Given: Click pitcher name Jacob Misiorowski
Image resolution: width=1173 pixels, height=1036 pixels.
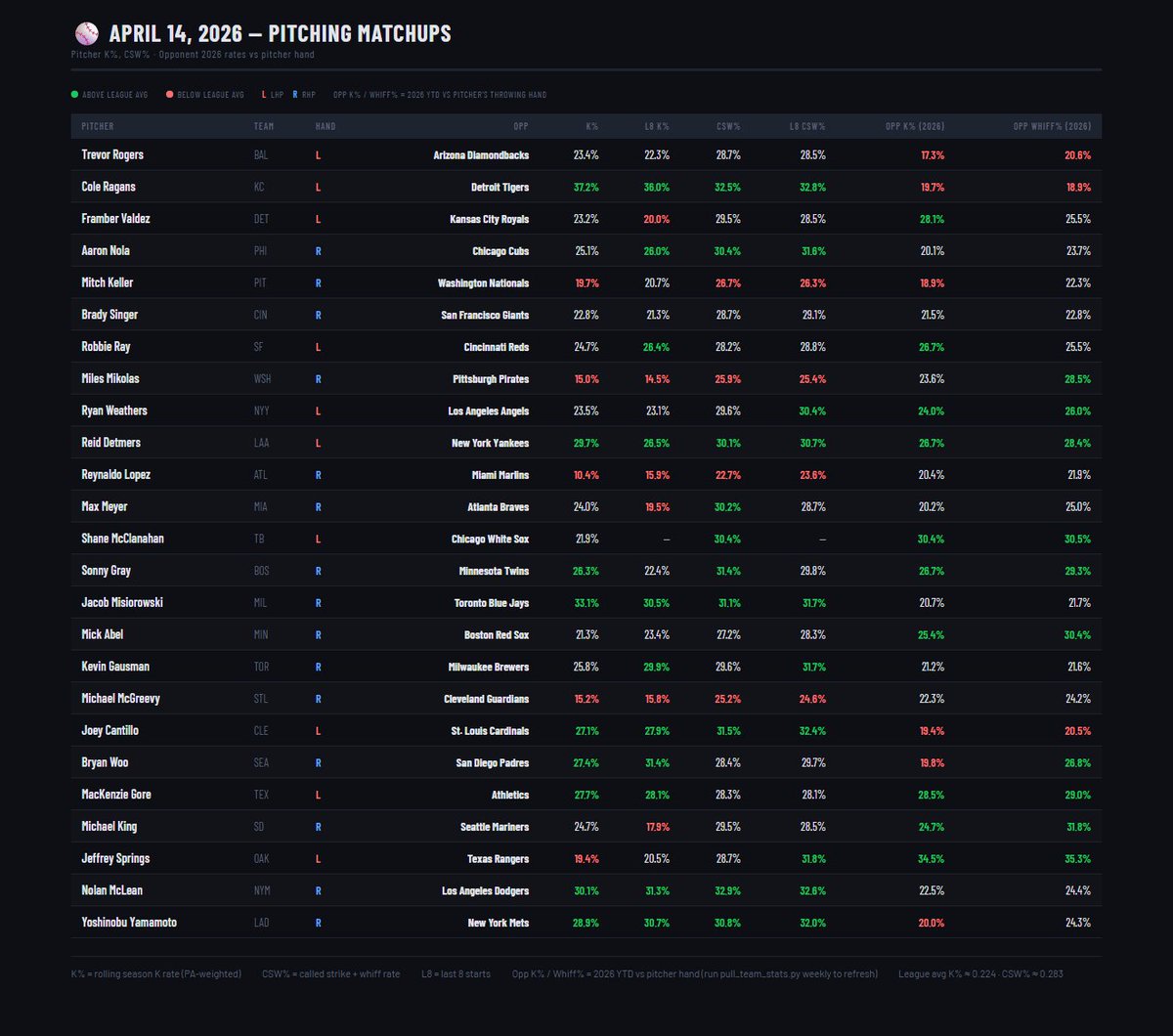Looking at the screenshot, I should coord(122,603).
